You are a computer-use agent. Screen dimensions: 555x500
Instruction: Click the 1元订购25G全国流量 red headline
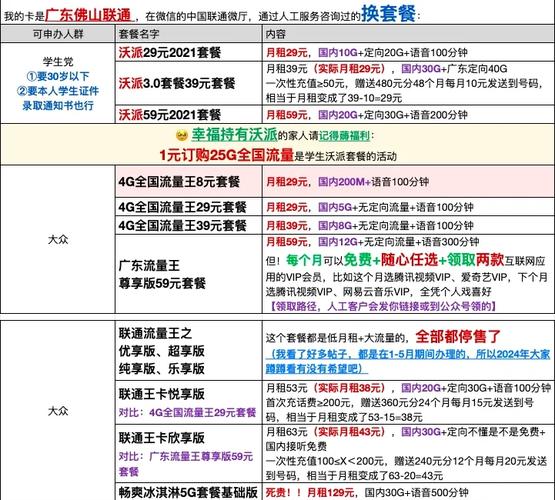(226, 155)
